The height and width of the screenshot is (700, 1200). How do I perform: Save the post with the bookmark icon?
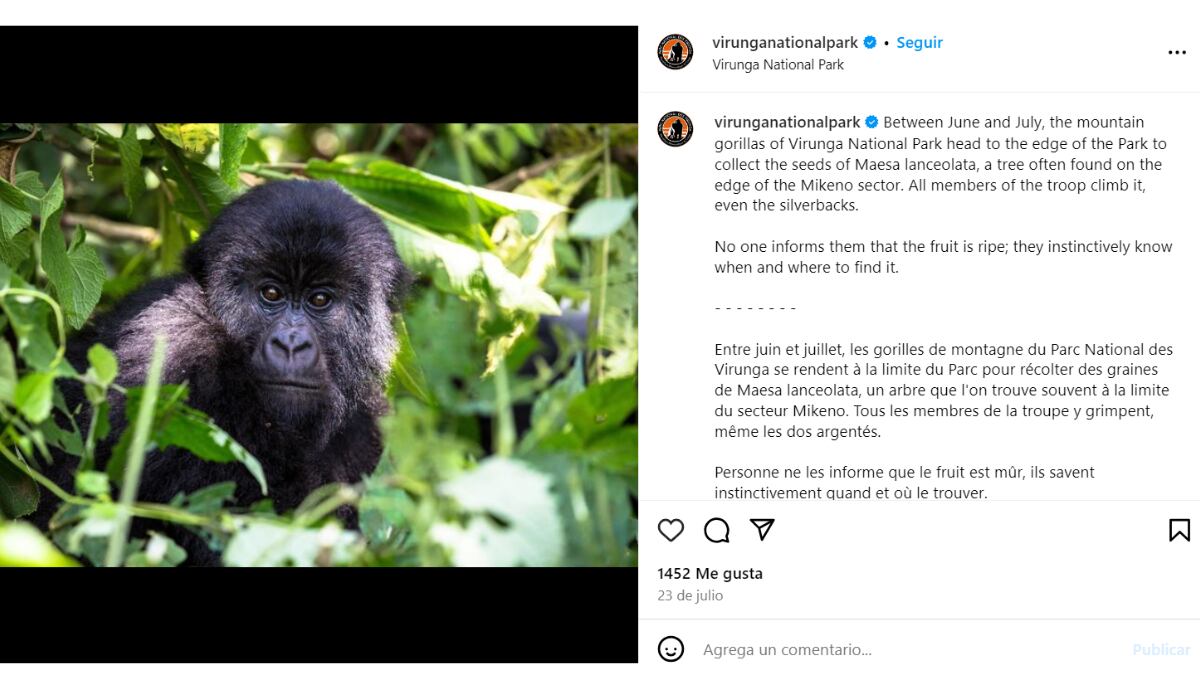click(1179, 530)
